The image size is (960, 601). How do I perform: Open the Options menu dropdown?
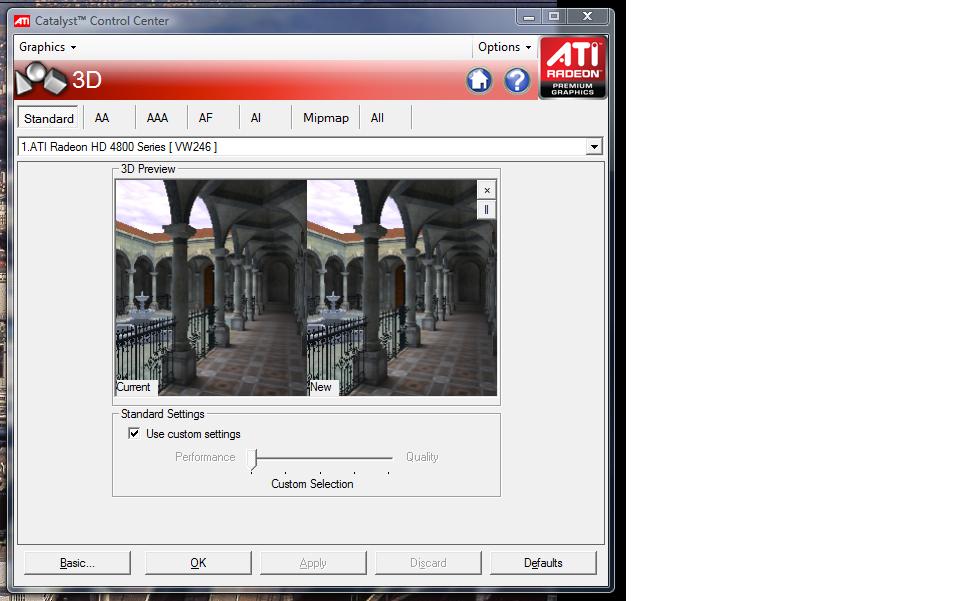[x=504, y=47]
